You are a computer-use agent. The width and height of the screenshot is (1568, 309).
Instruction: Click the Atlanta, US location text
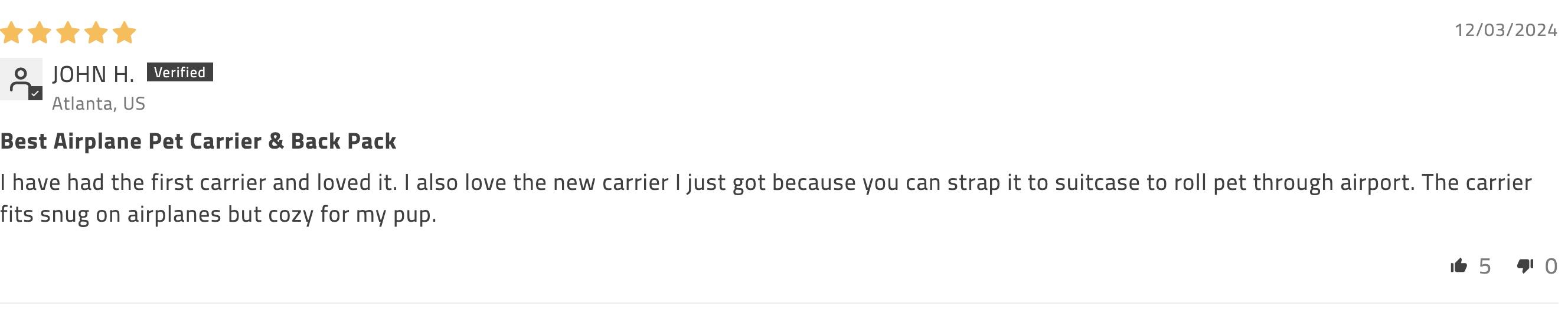tap(99, 103)
